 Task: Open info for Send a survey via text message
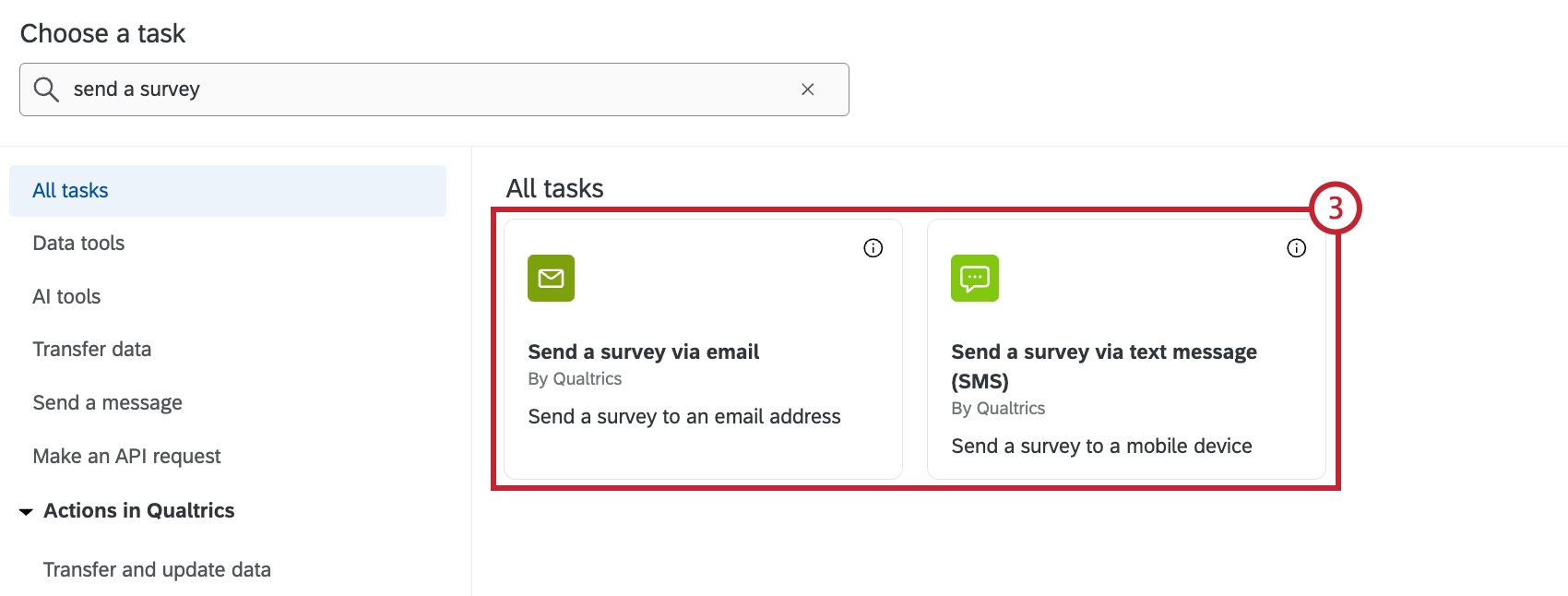(1296, 248)
